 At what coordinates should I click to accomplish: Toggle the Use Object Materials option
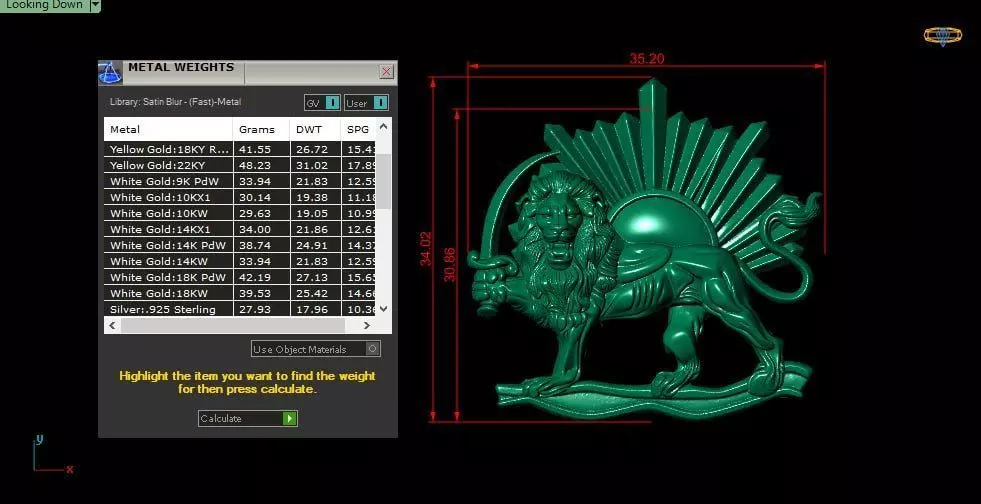point(315,349)
